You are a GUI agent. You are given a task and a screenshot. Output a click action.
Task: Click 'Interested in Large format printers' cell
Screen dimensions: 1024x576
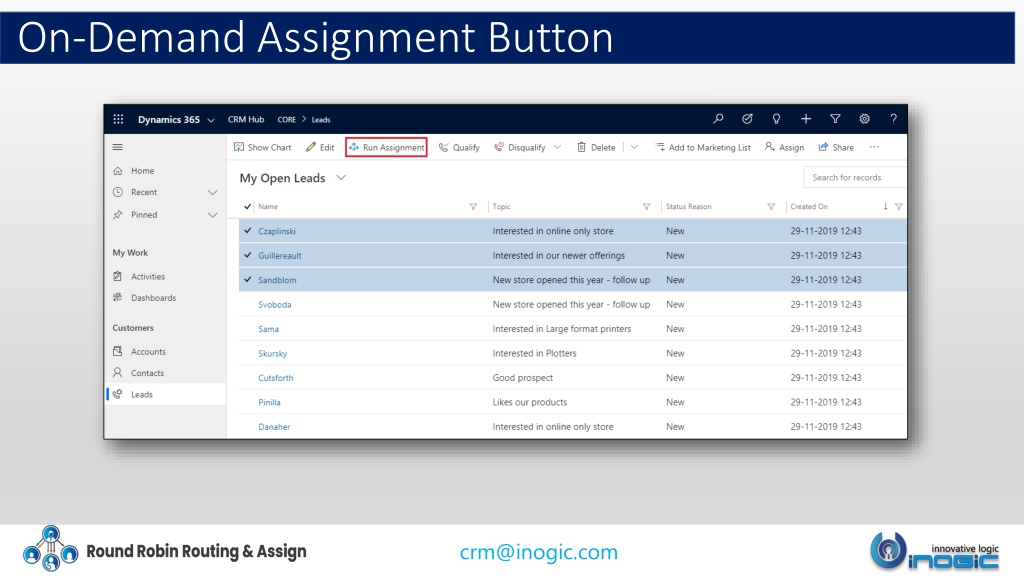coord(562,329)
